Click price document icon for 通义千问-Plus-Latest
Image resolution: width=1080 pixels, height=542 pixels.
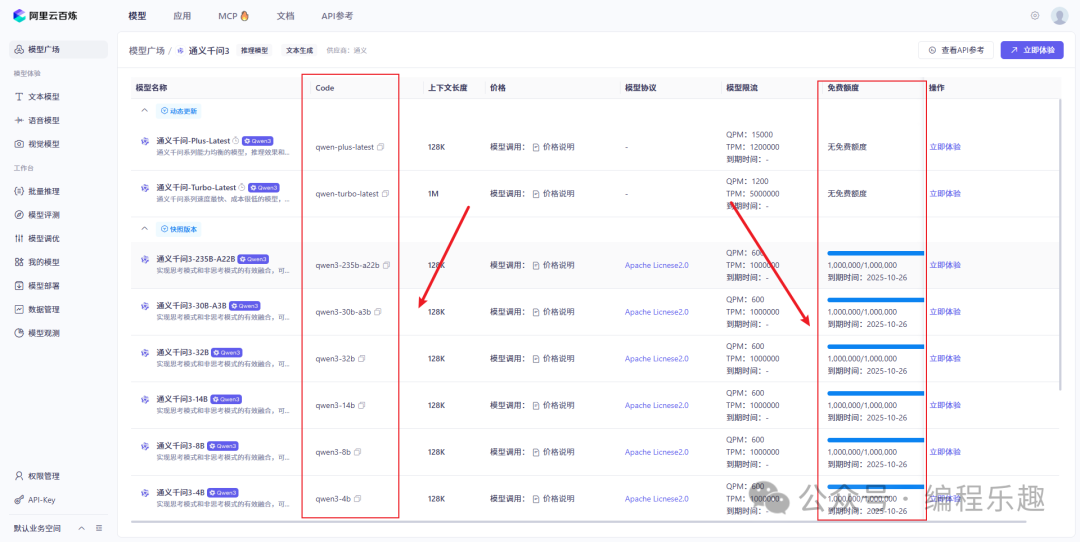click(x=536, y=147)
